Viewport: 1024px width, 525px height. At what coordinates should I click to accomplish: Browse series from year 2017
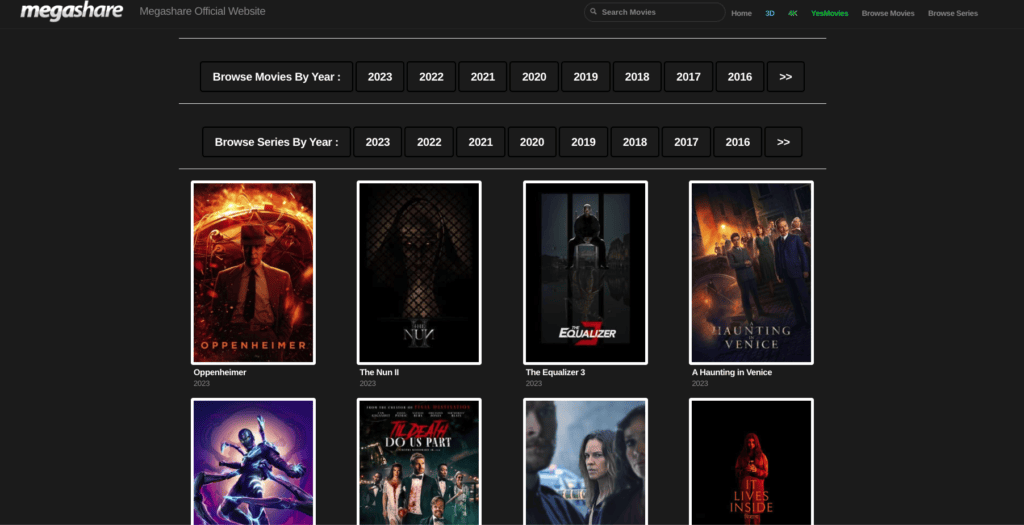686,142
